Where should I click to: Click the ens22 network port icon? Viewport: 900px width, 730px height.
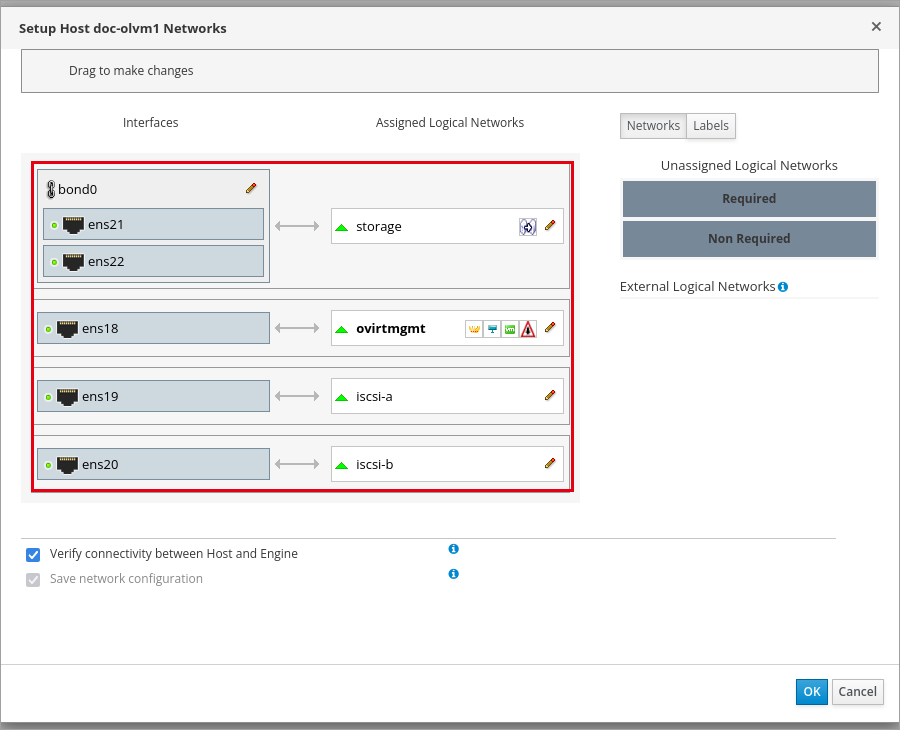pyautogui.click(x=73, y=262)
